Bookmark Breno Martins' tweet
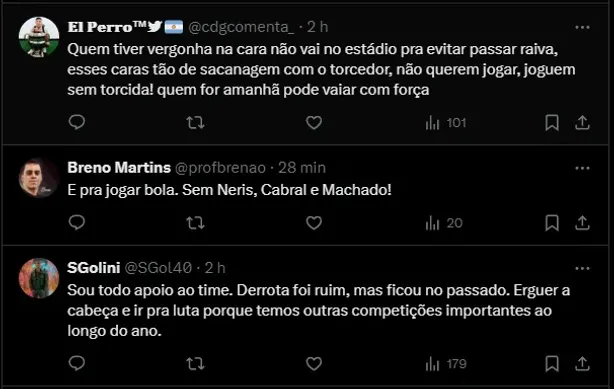The height and width of the screenshot is (389, 614). (552, 223)
